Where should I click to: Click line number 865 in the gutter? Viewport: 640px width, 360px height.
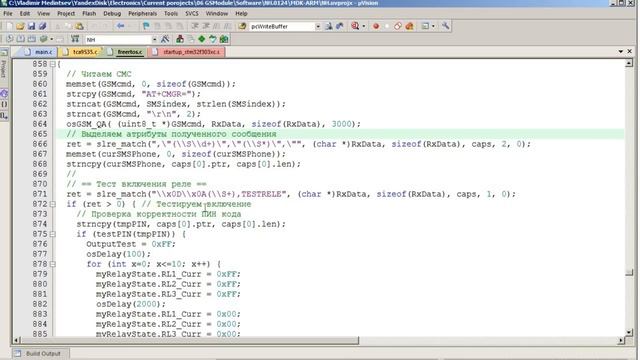click(40, 134)
